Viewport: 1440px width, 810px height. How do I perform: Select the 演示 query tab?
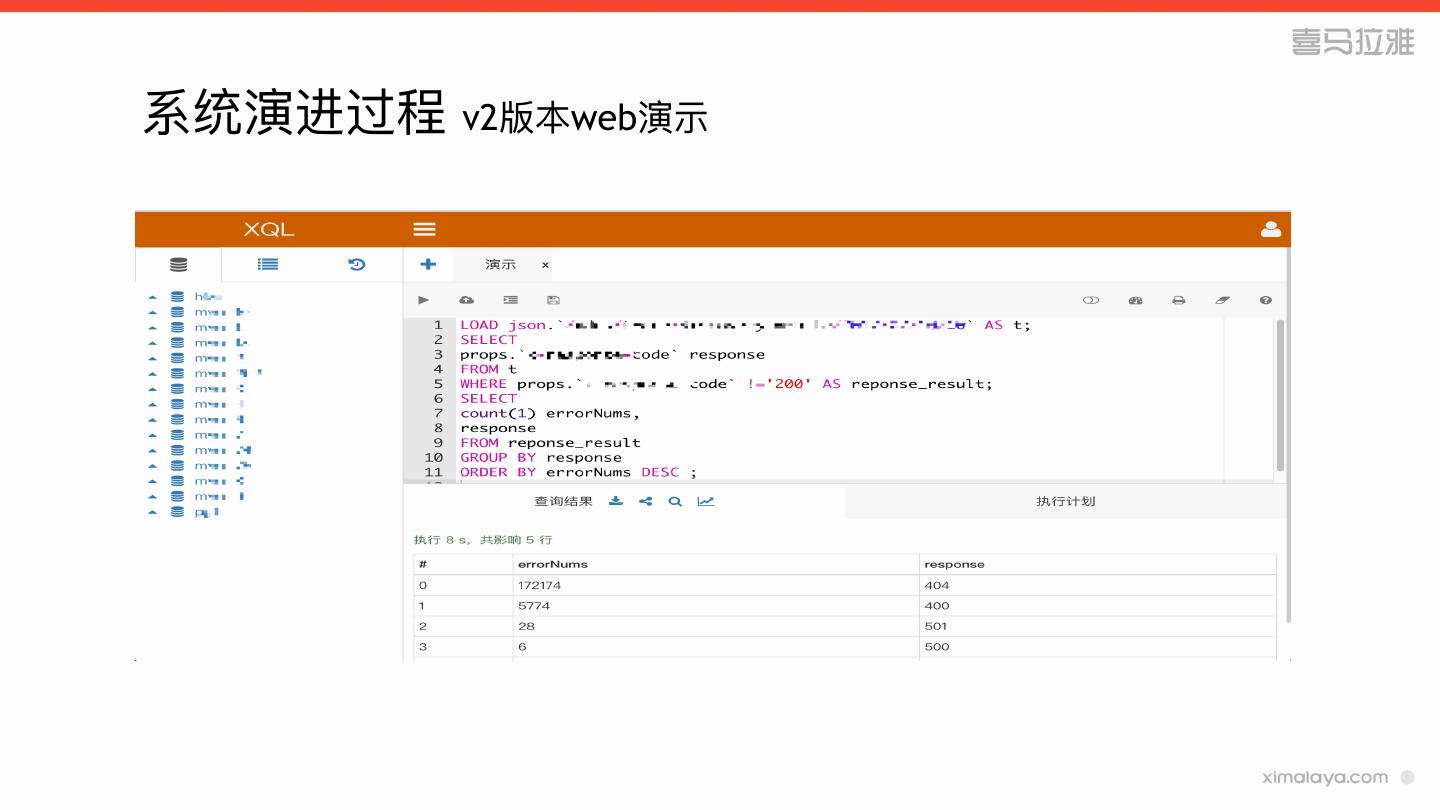501,265
